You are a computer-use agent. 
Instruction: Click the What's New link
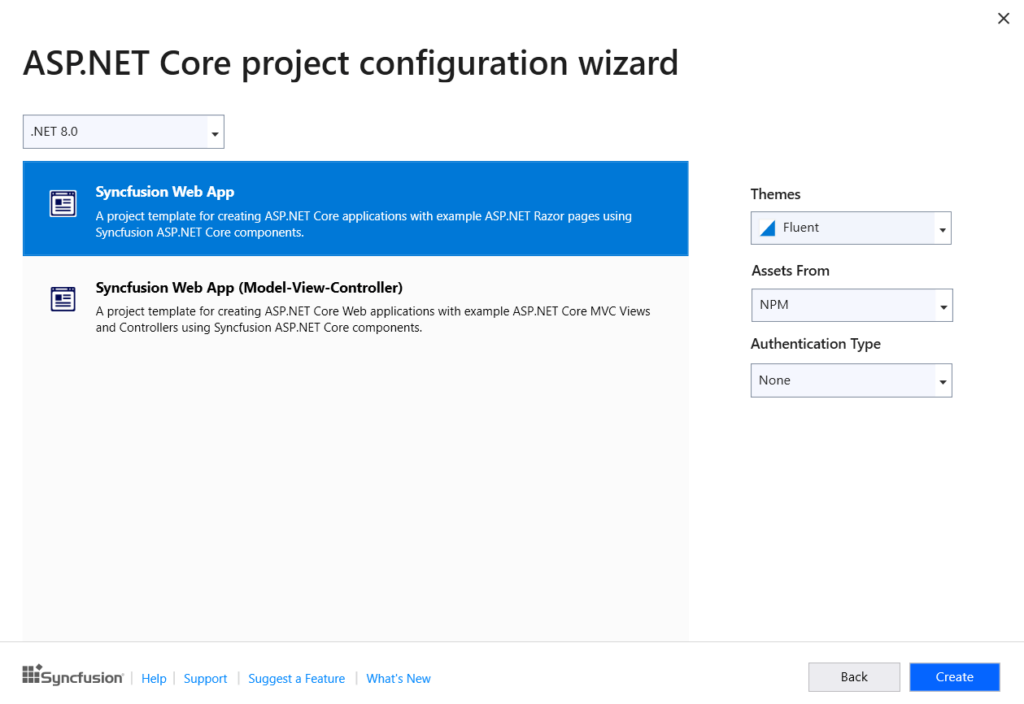pyautogui.click(x=398, y=678)
